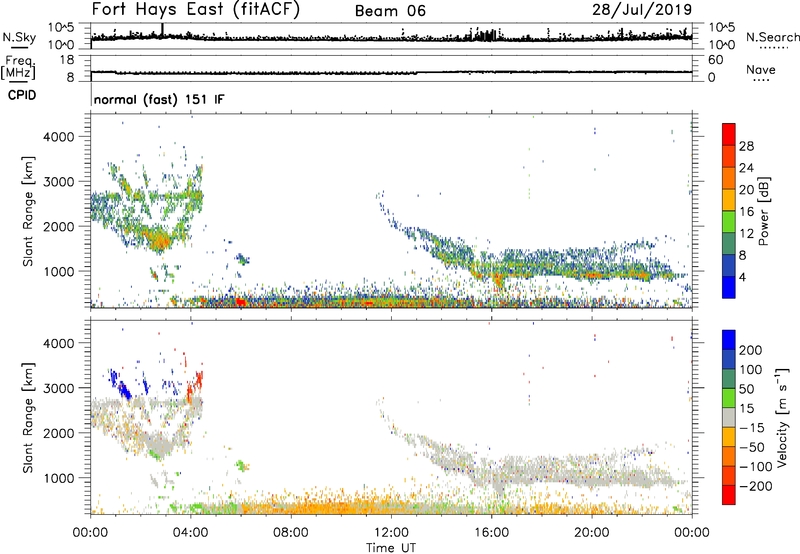Click the 'Nave' legend label
This screenshot has height=554, width=800.
pyautogui.click(x=761, y=69)
